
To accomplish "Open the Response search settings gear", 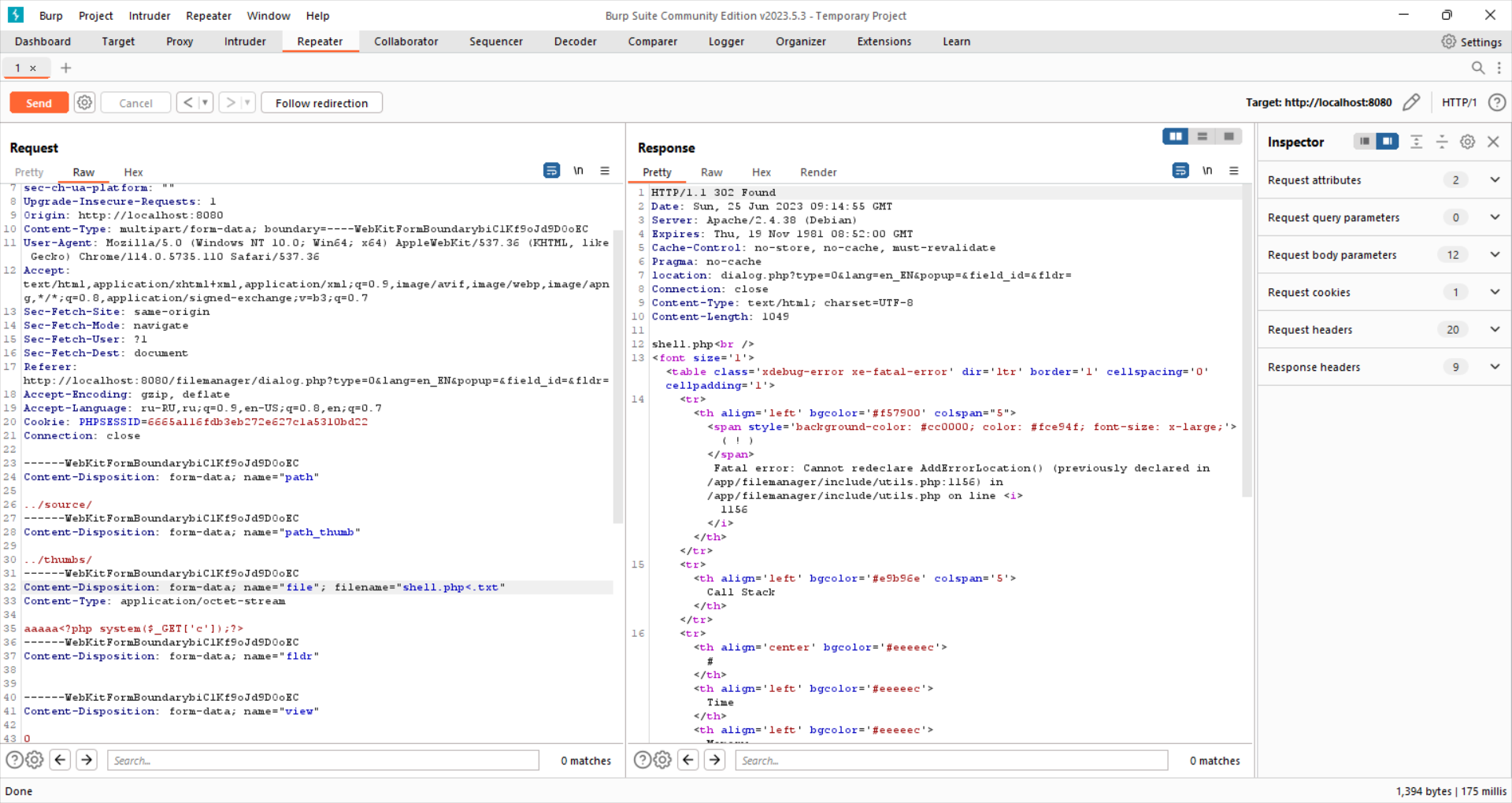I will (x=663, y=760).
